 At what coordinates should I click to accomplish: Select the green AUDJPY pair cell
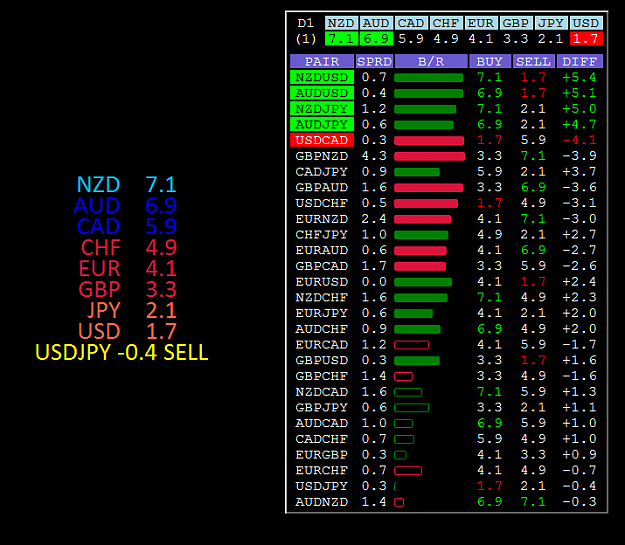point(322,124)
